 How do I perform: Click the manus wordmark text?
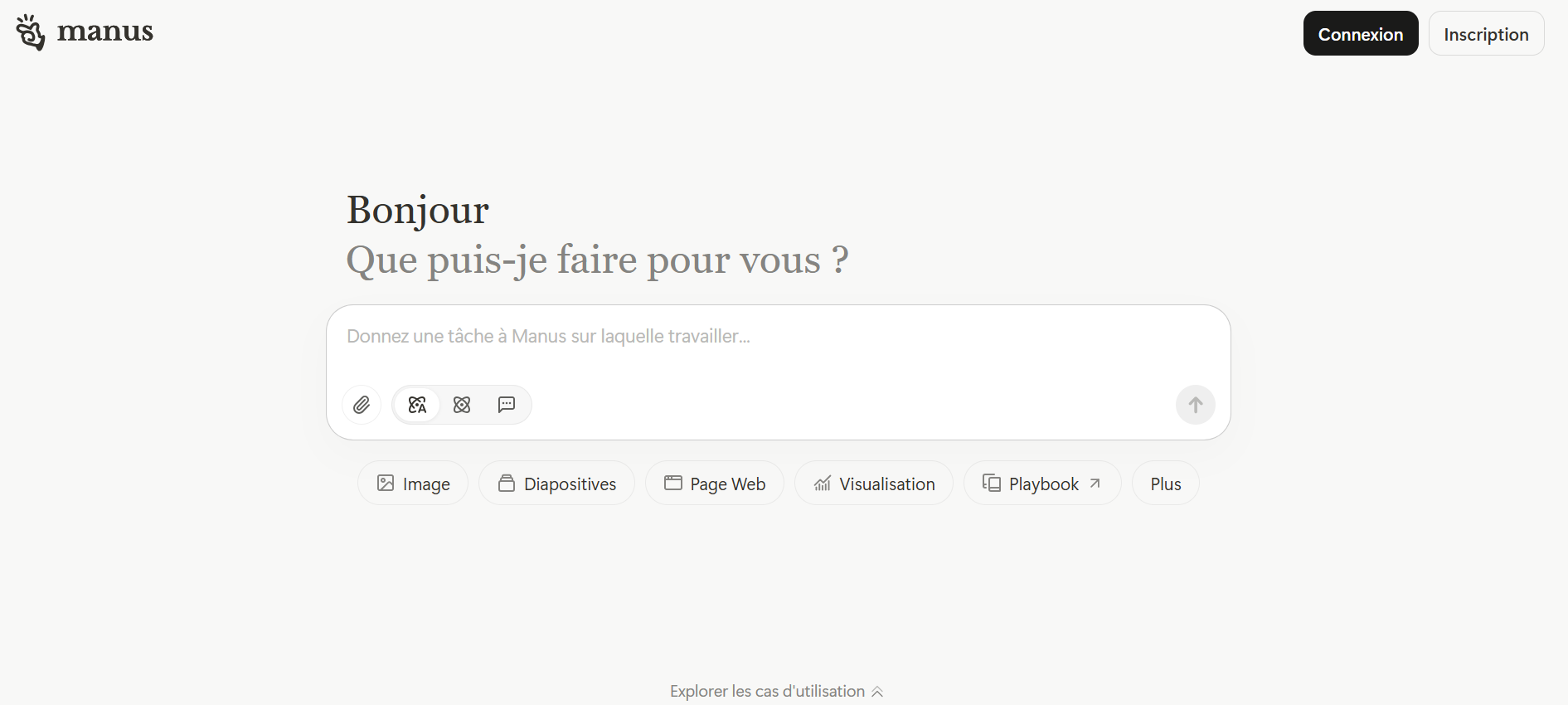coord(104,32)
